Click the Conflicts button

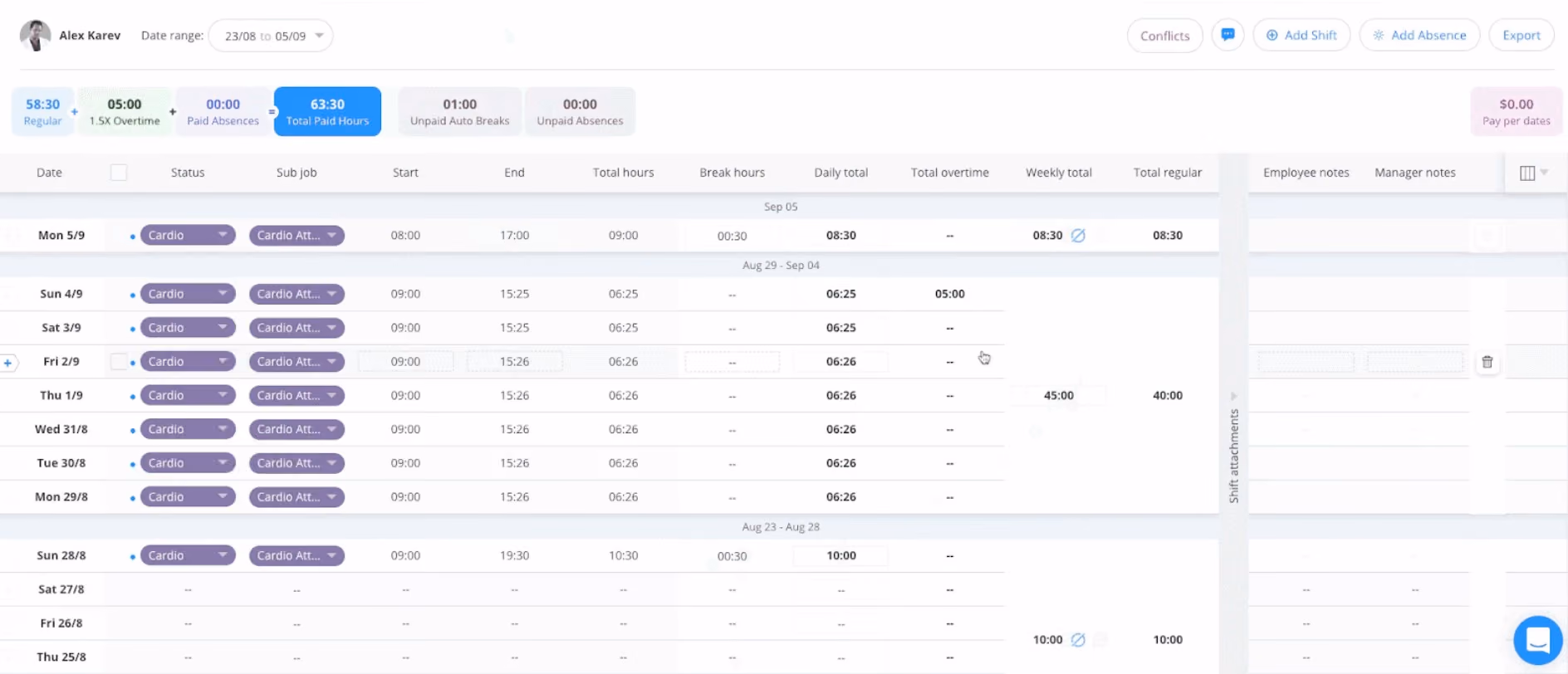(x=1164, y=36)
